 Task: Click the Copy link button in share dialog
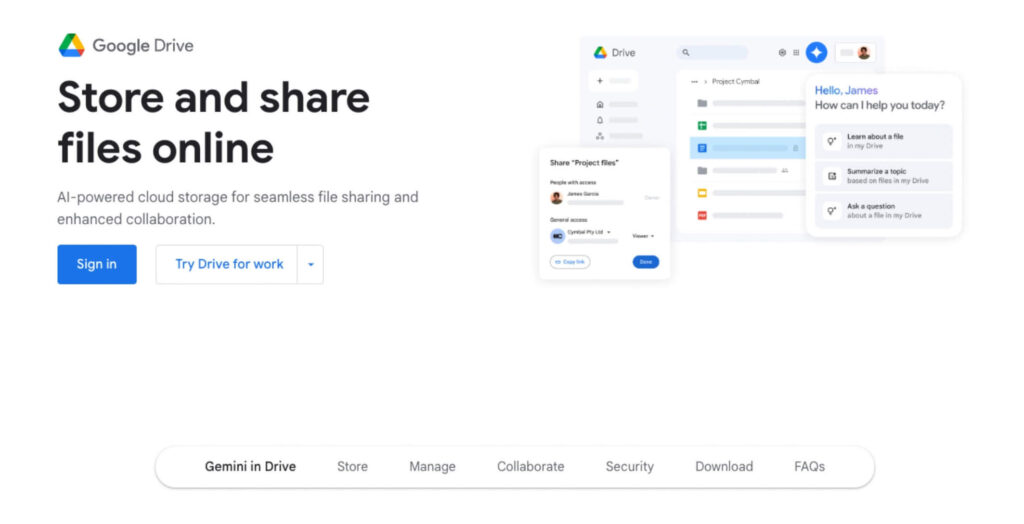[x=570, y=262]
